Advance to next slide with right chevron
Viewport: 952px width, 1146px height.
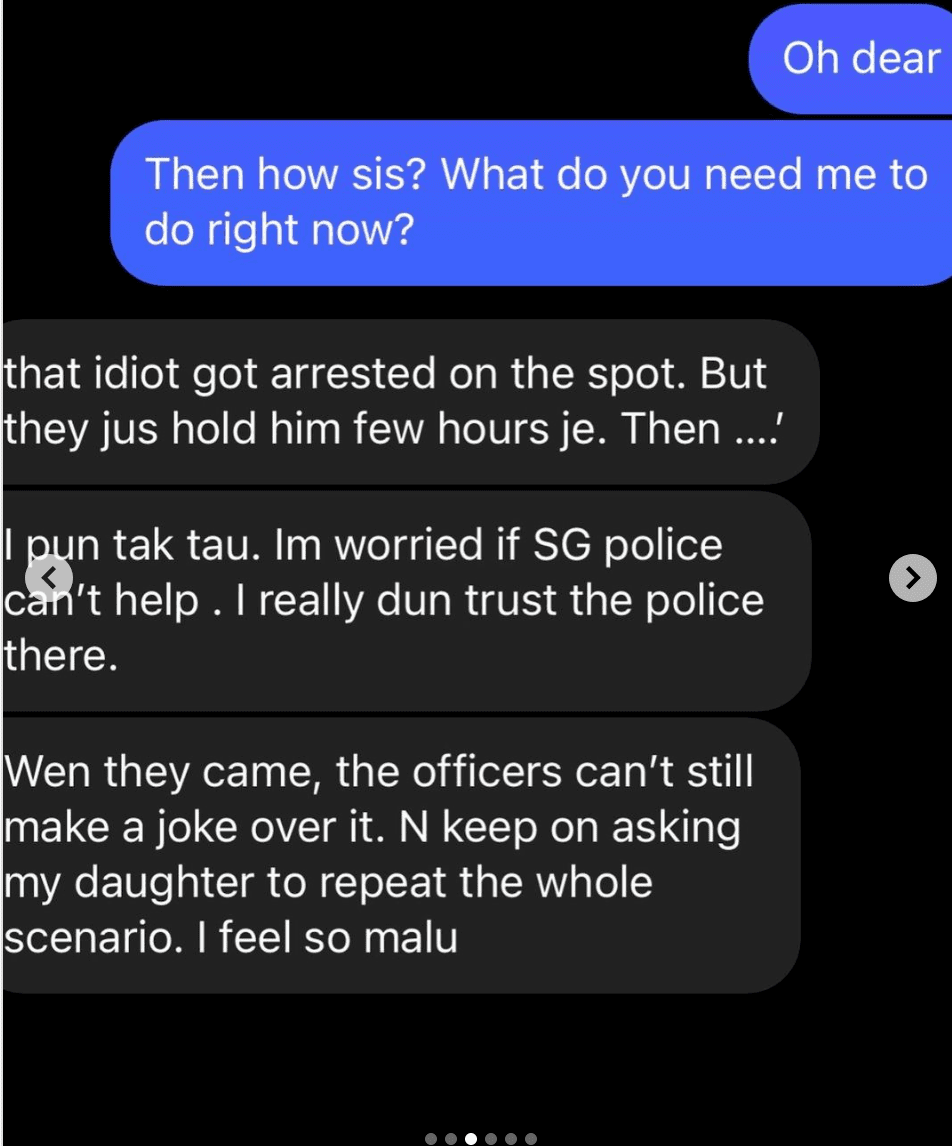pyautogui.click(x=913, y=578)
